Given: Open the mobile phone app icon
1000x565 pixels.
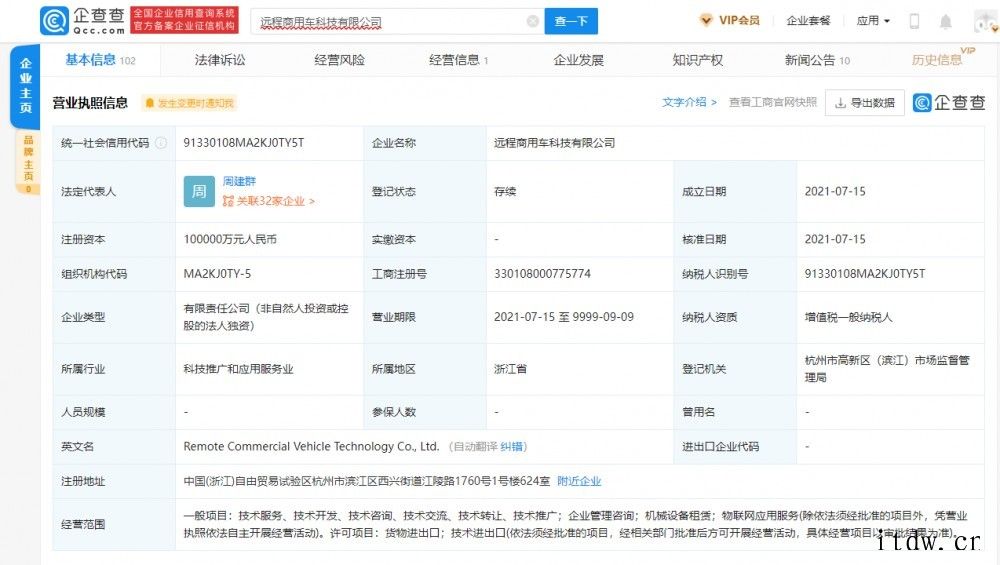Looking at the screenshot, I should [914, 21].
